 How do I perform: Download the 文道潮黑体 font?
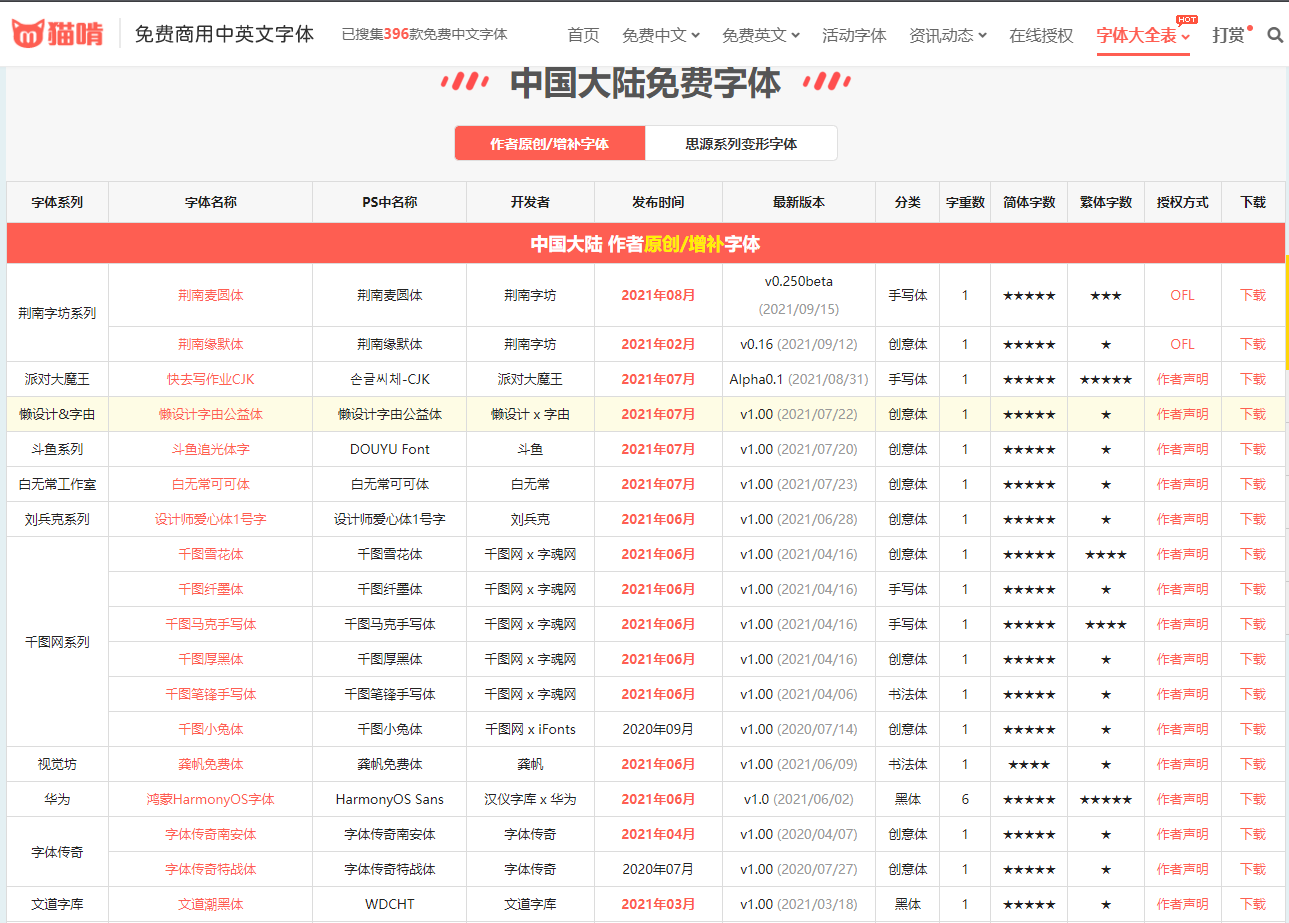pos(1252,903)
